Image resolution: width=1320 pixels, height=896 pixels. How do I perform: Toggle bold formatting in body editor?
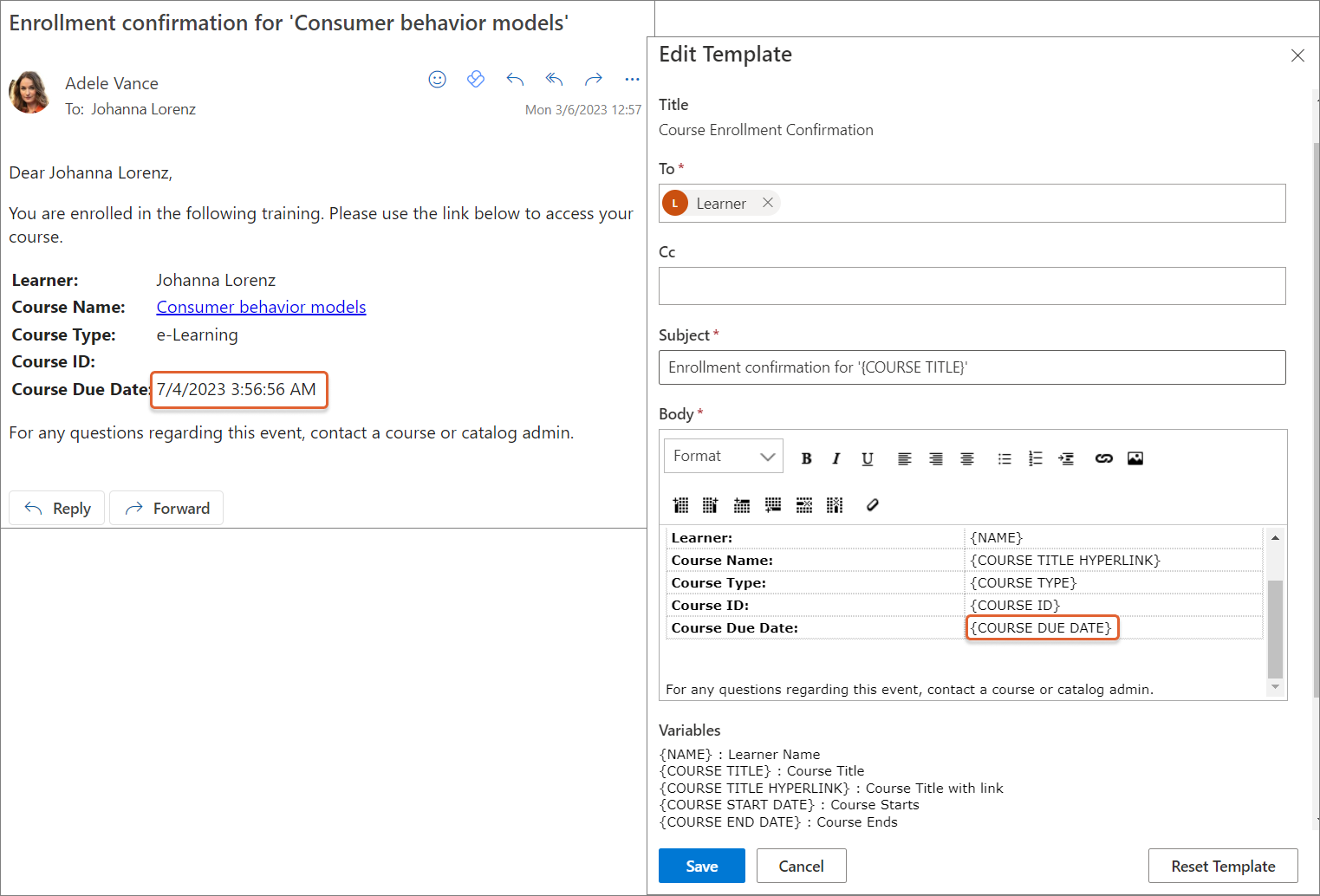coord(806,458)
